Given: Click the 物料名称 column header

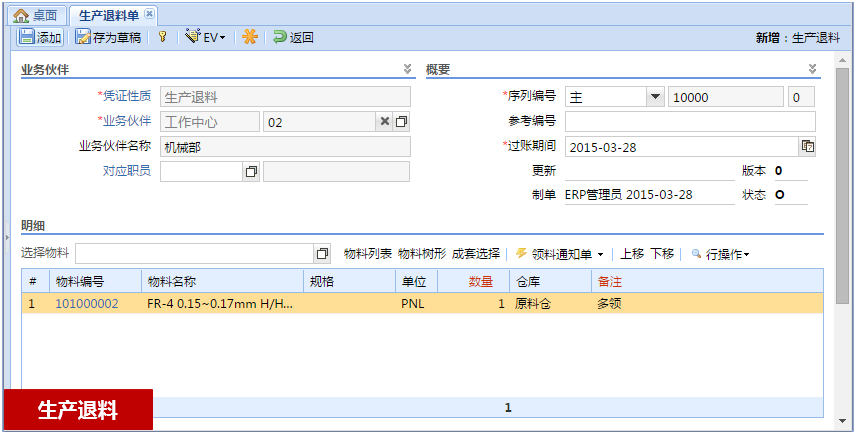Looking at the screenshot, I should (x=222, y=282).
